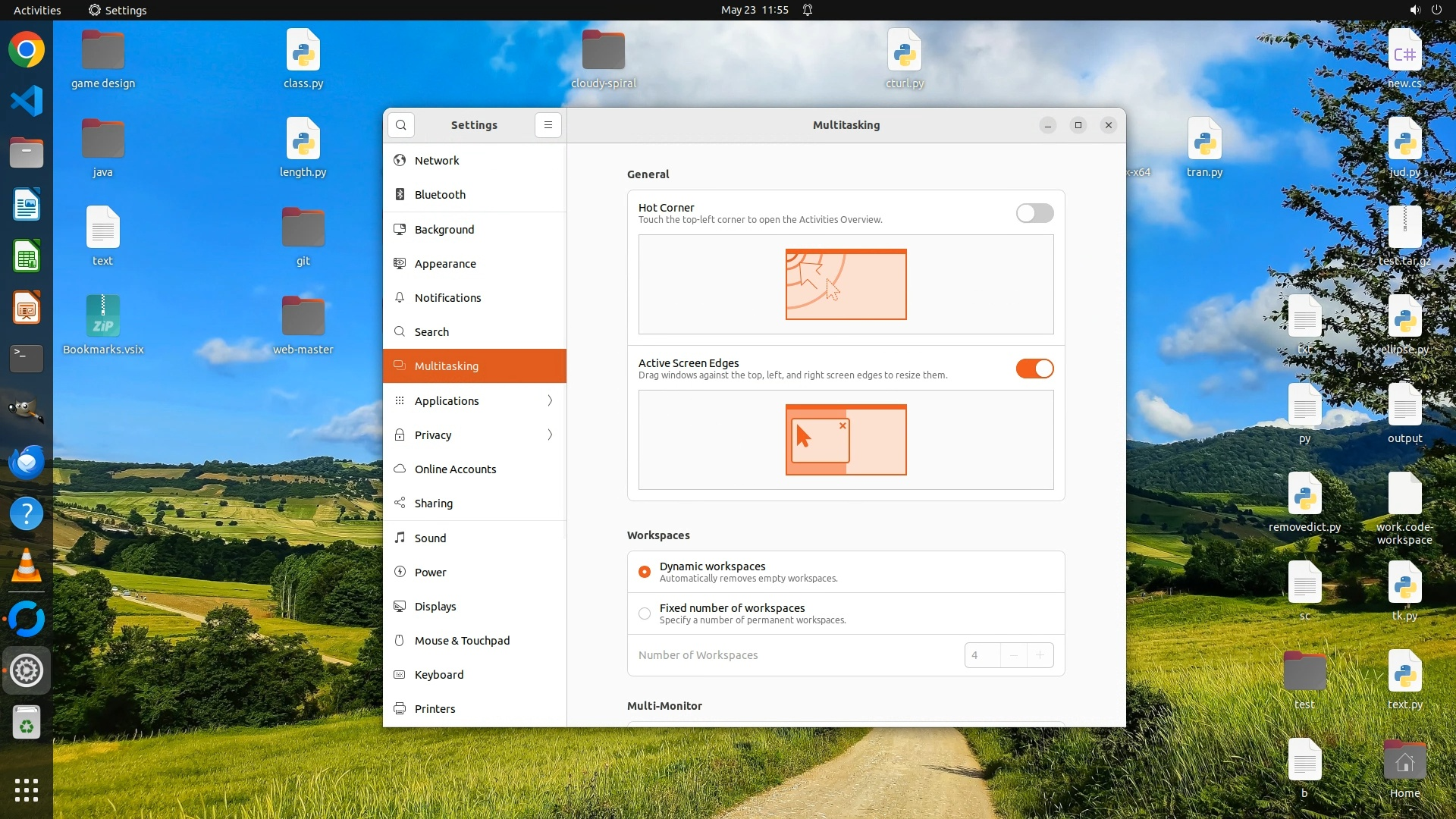Viewport: 1456px width, 819px height.
Task: Open the Show Applications grid
Action: [27, 790]
